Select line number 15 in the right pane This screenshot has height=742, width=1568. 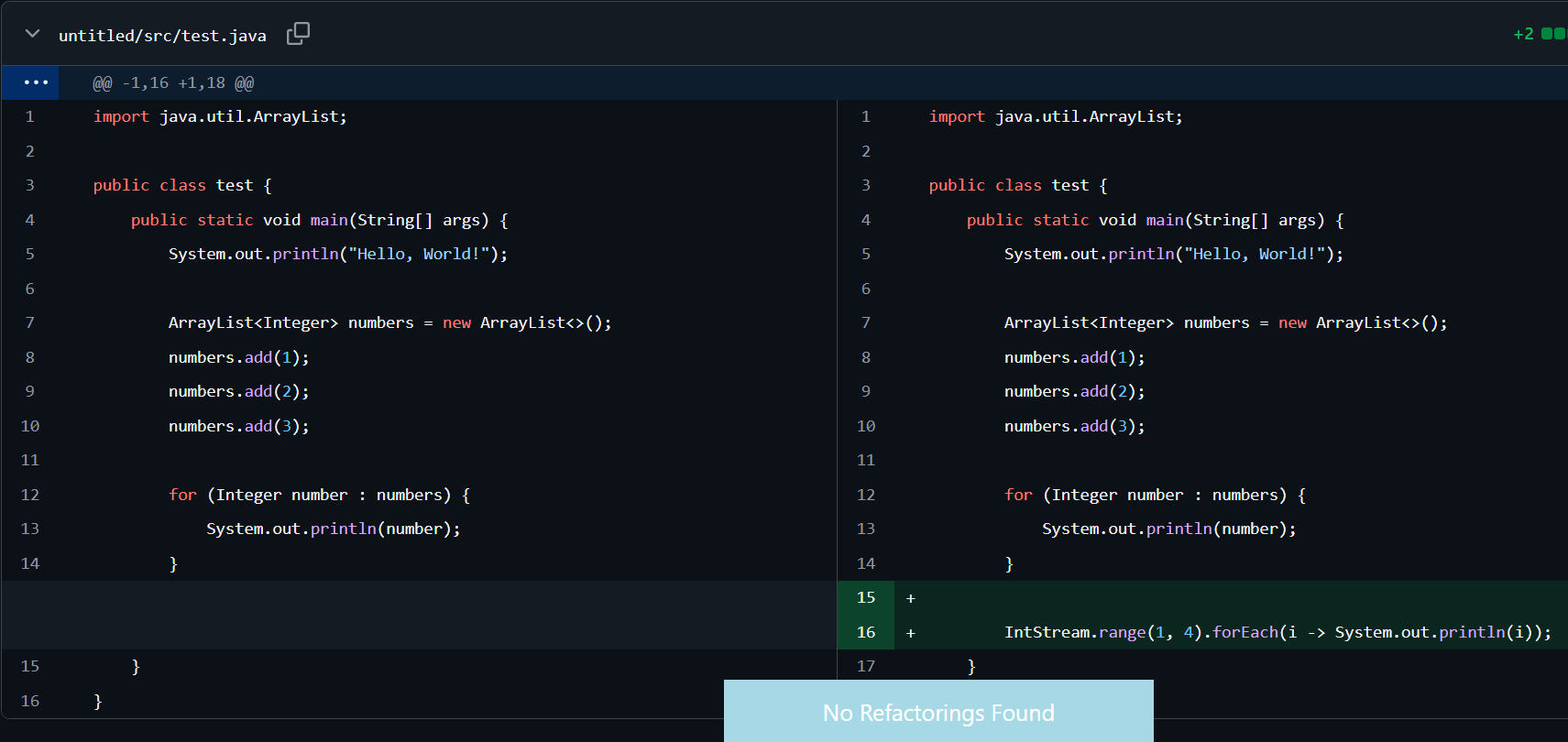coord(866,597)
